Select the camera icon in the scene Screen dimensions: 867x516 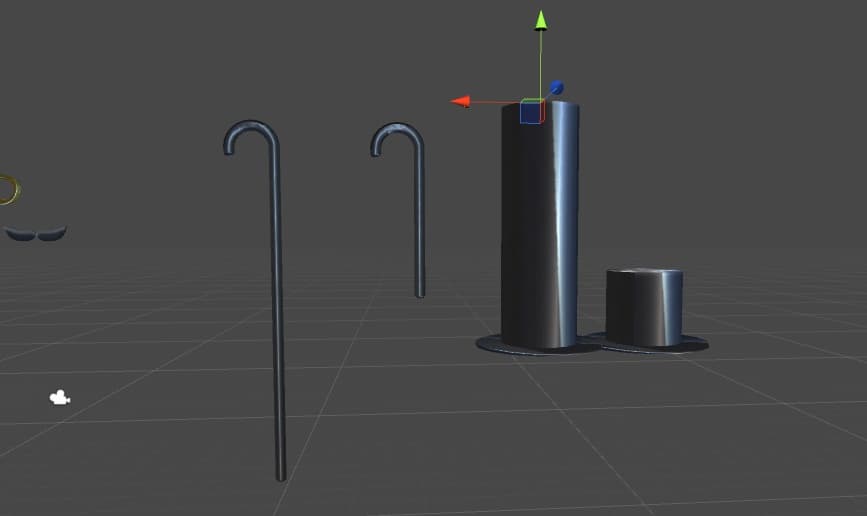point(59,398)
